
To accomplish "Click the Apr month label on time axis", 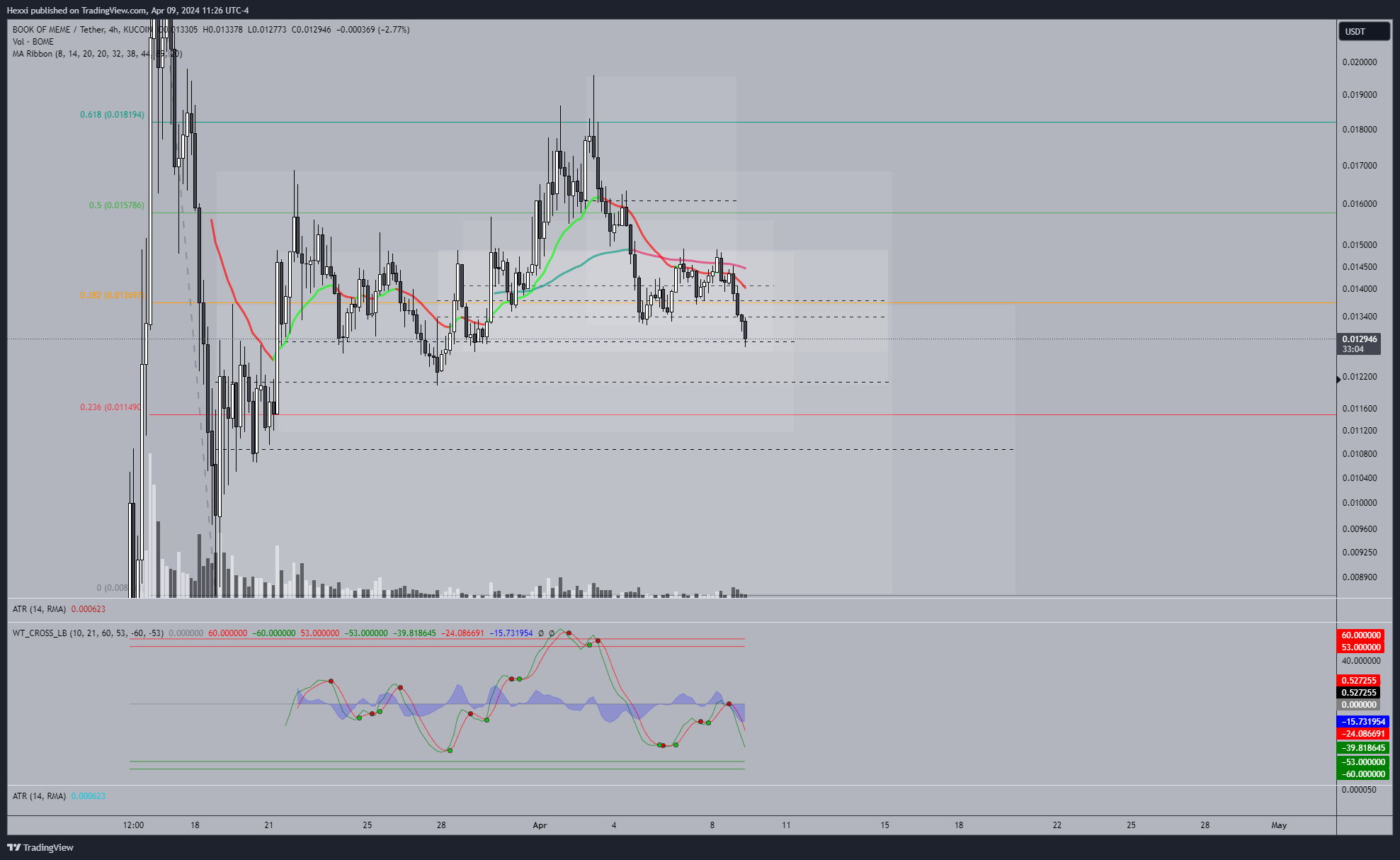I will click(540, 825).
